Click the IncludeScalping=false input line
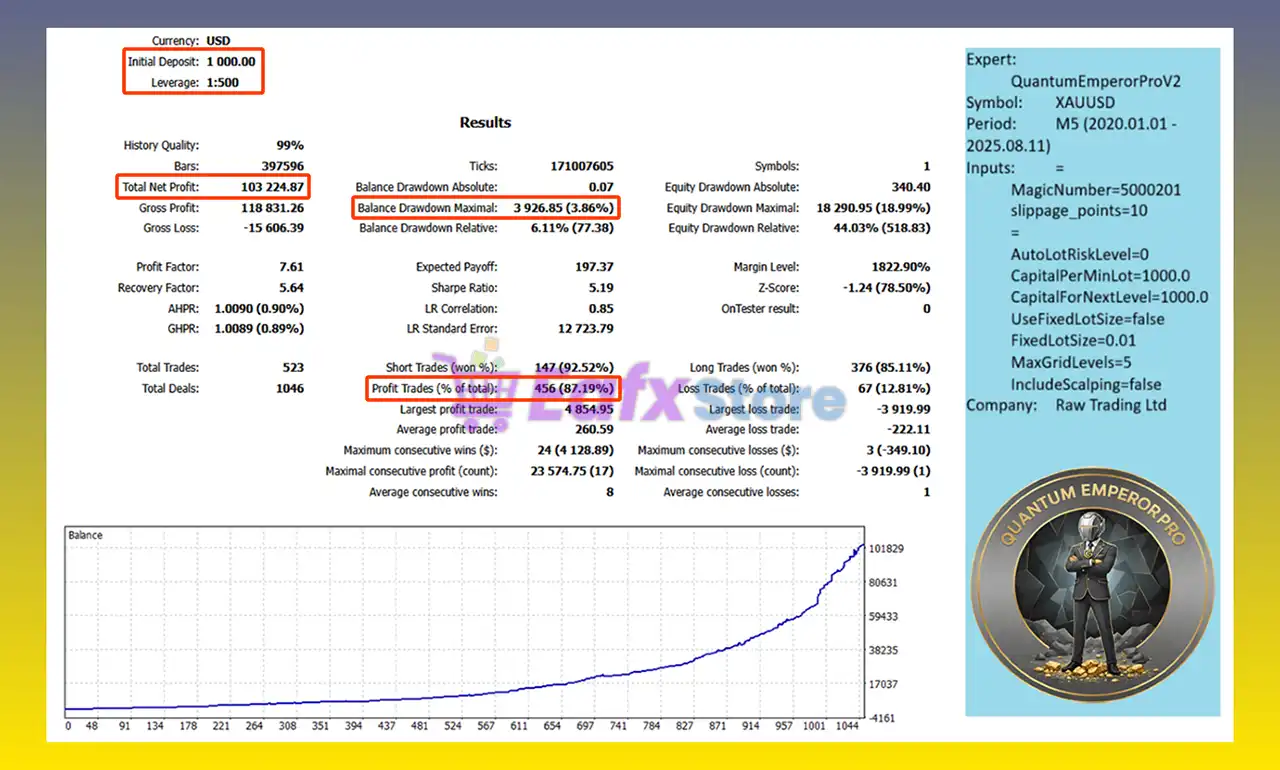 1086,384
